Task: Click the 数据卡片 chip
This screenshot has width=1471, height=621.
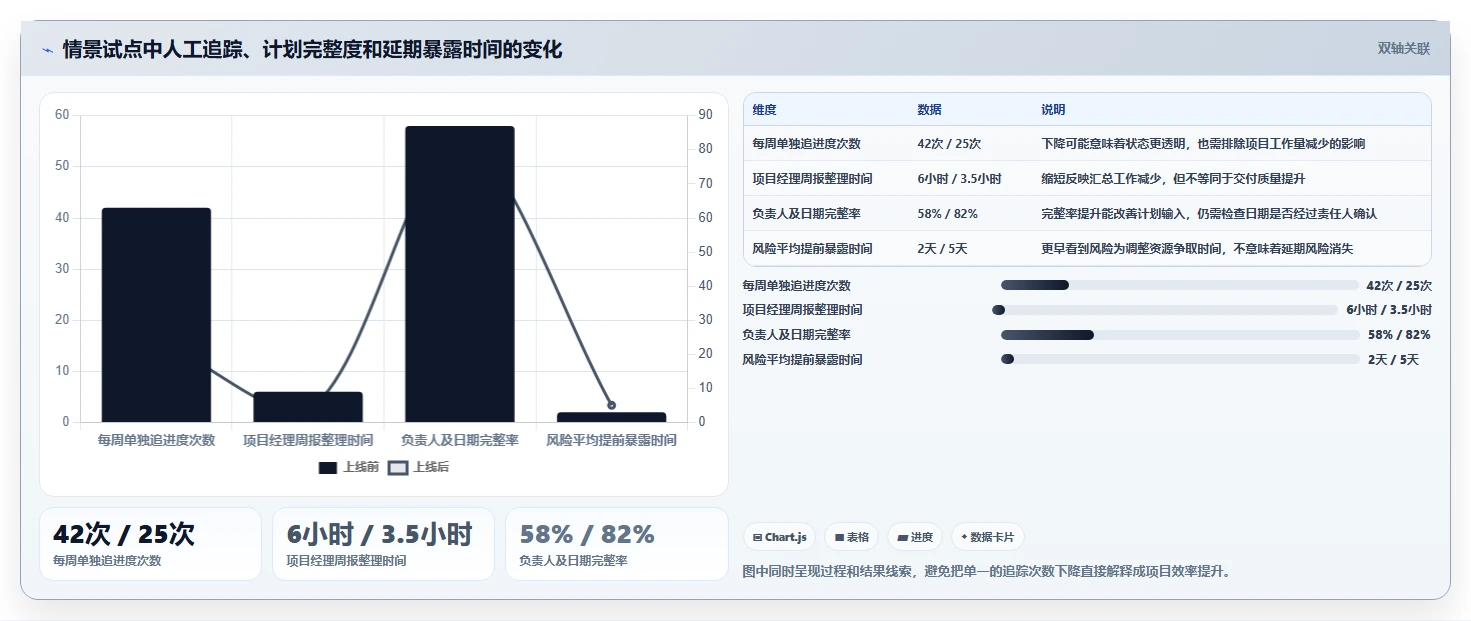Action: pos(987,537)
